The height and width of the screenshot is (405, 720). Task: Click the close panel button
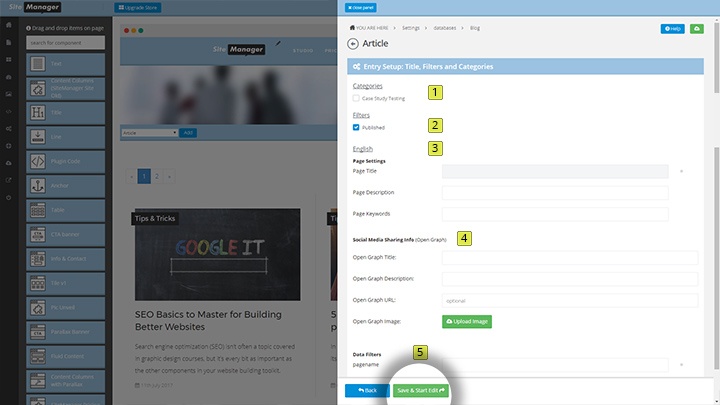pyautogui.click(x=361, y=7)
